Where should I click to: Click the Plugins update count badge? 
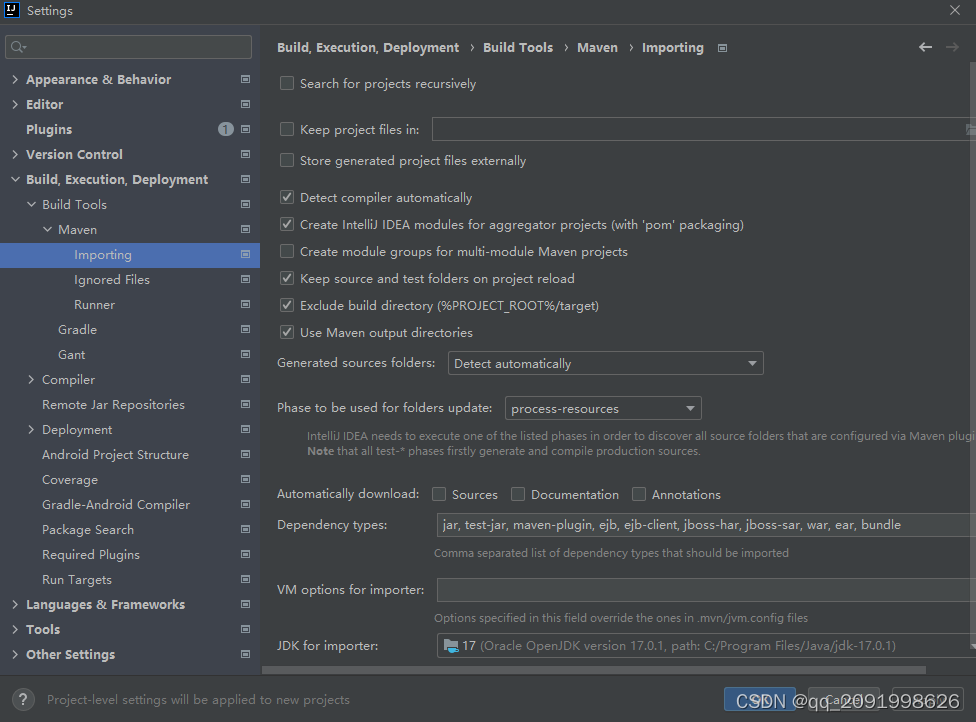[x=226, y=129]
